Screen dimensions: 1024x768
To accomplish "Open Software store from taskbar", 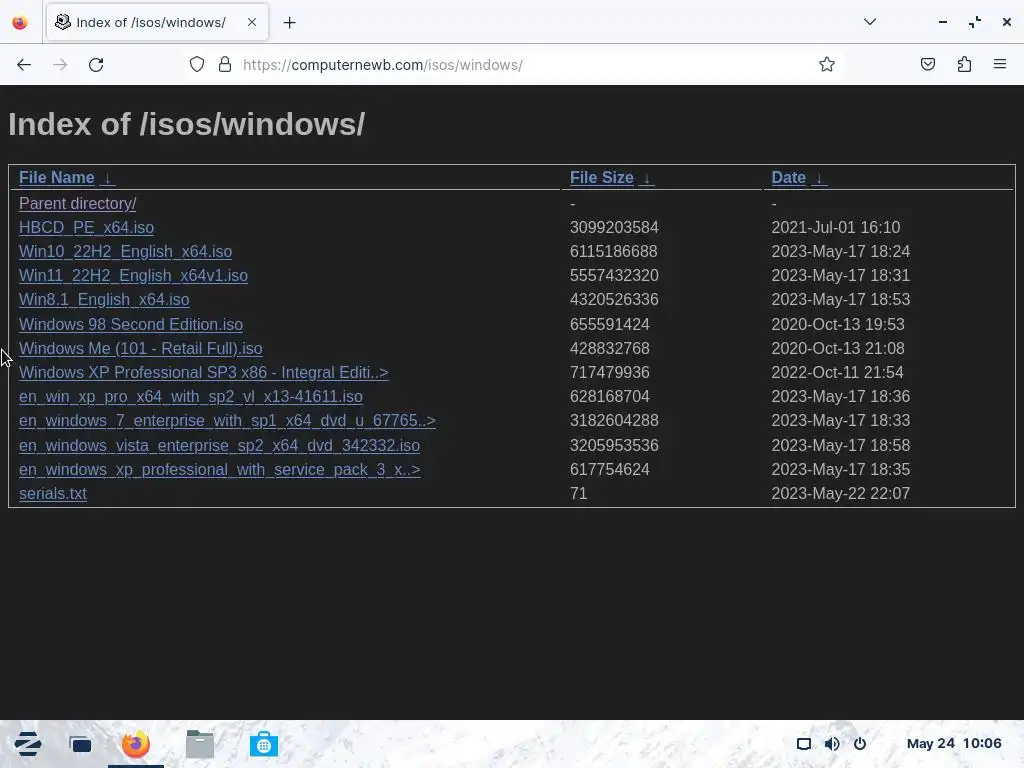I will (264, 744).
